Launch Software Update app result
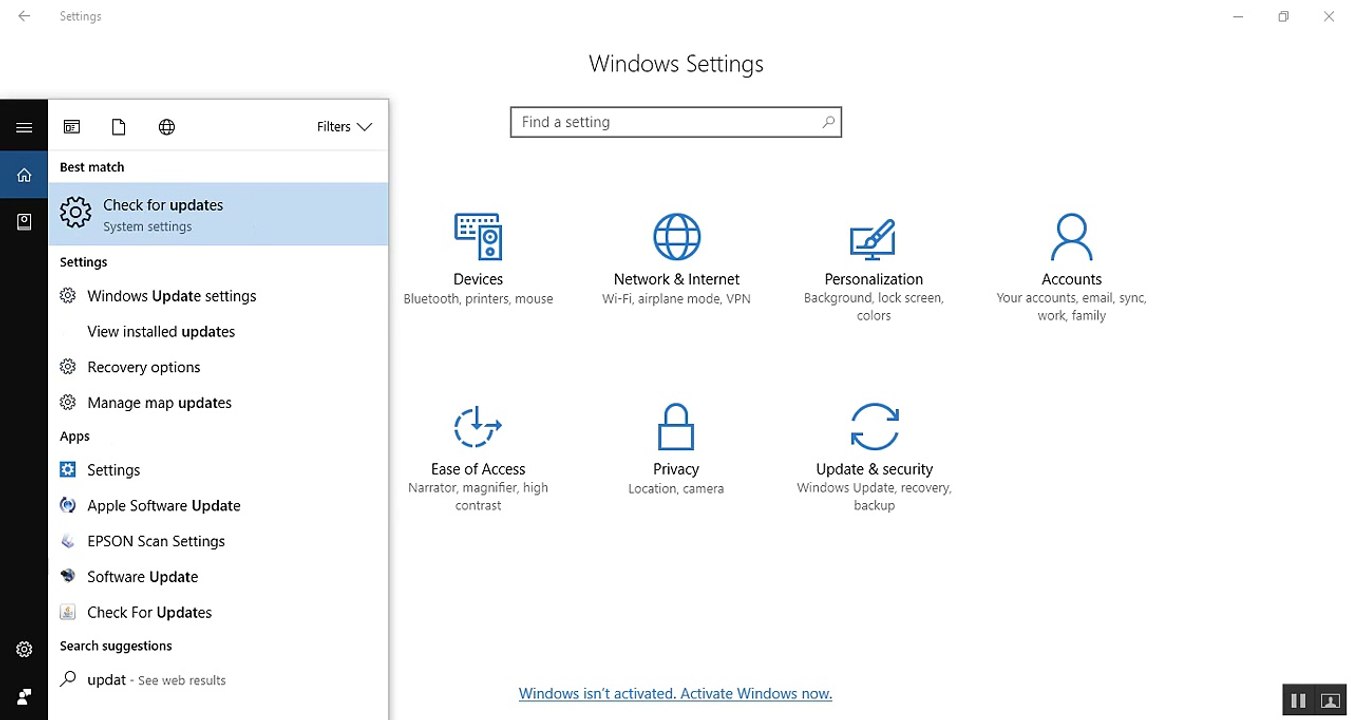This screenshot has height=720, width=1351. (218, 577)
